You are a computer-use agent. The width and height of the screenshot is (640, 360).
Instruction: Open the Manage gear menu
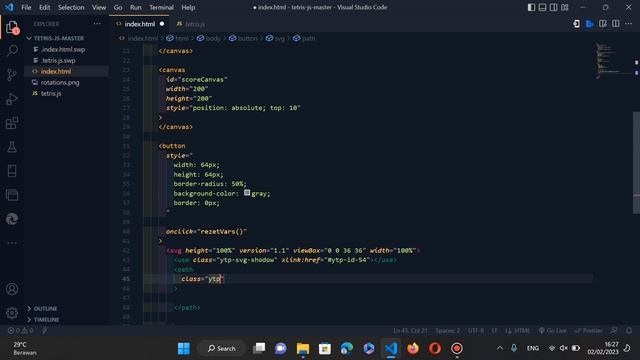pyautogui.click(x=12, y=313)
